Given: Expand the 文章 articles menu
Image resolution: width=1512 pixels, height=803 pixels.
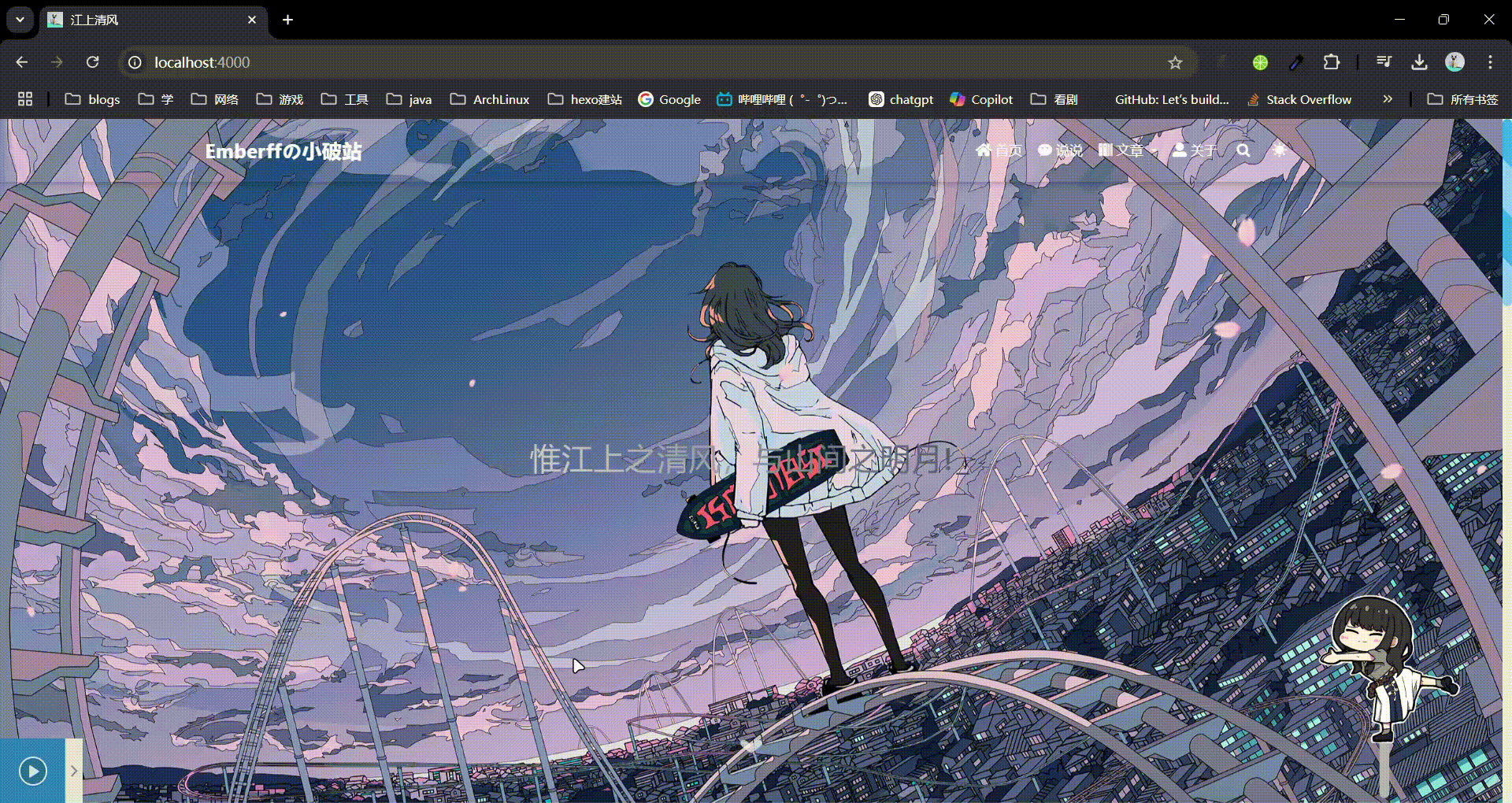Looking at the screenshot, I should [x=1128, y=150].
